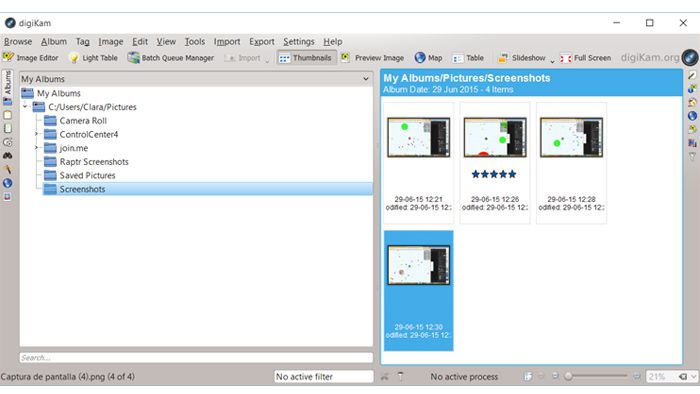Launch the Batch Queue Manager

pos(171,58)
